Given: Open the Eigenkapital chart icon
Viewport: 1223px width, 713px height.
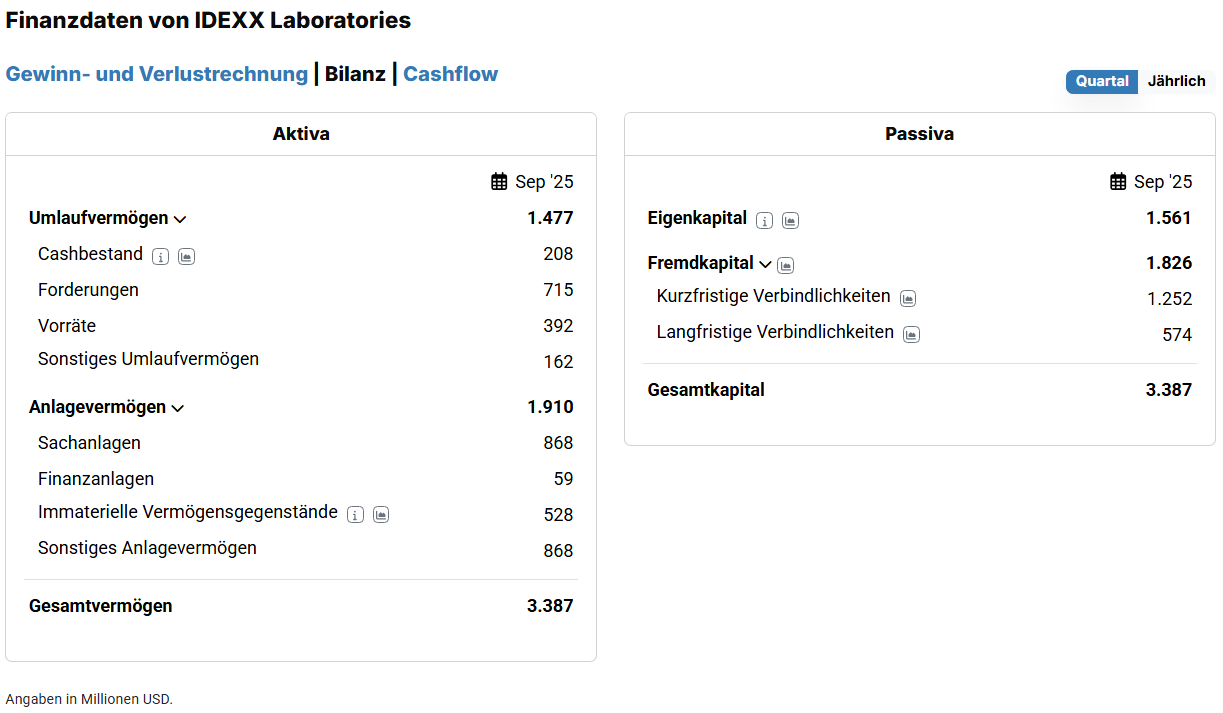Looking at the screenshot, I should click(x=790, y=221).
